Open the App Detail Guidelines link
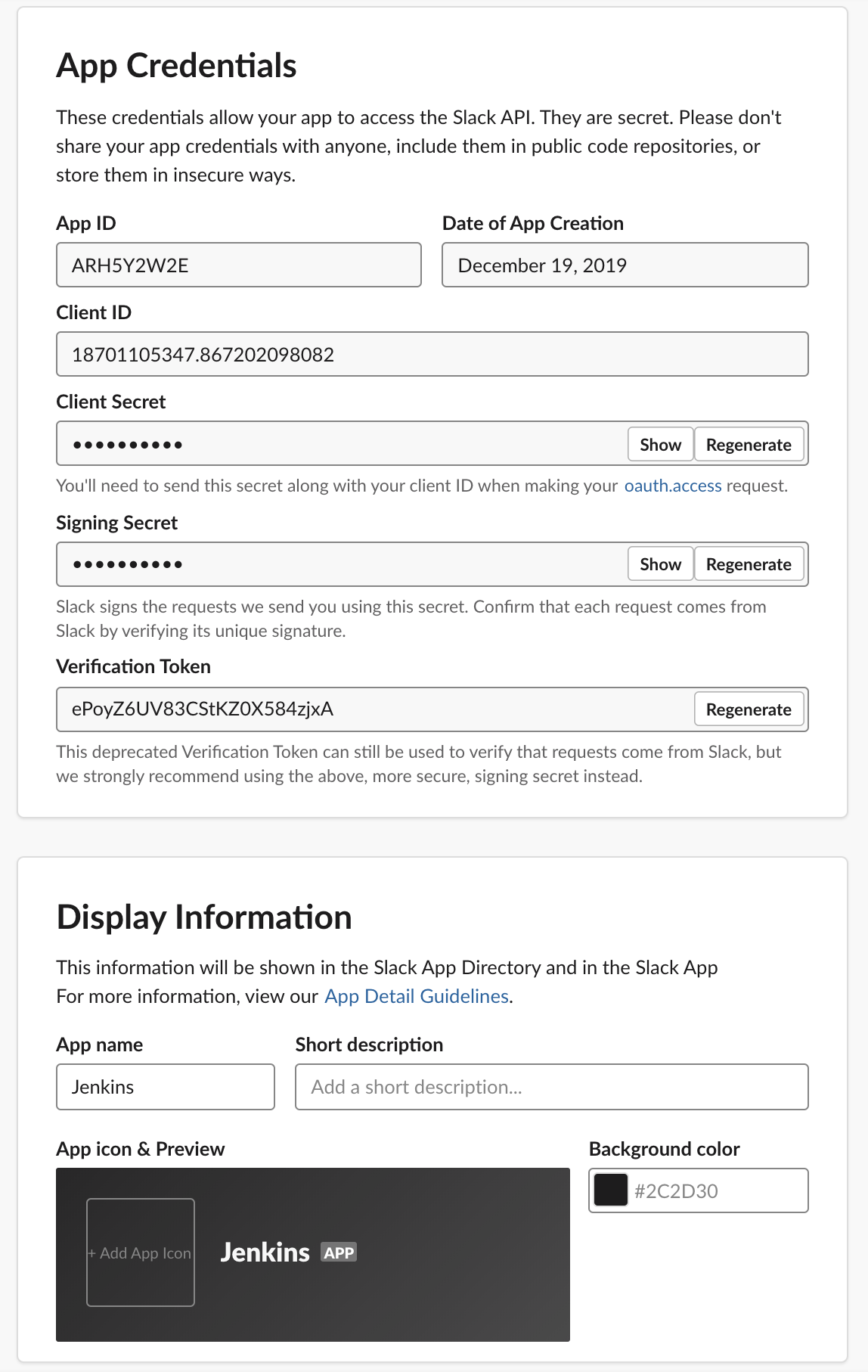Viewport: 868px width, 1372px height. (417, 996)
